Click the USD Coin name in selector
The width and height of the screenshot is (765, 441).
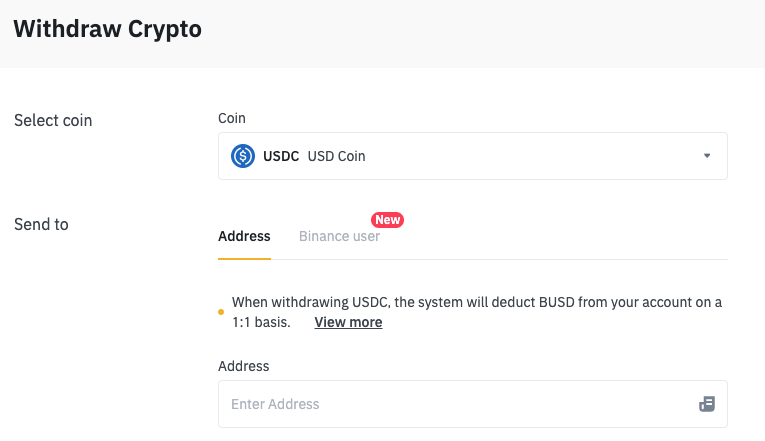336,156
